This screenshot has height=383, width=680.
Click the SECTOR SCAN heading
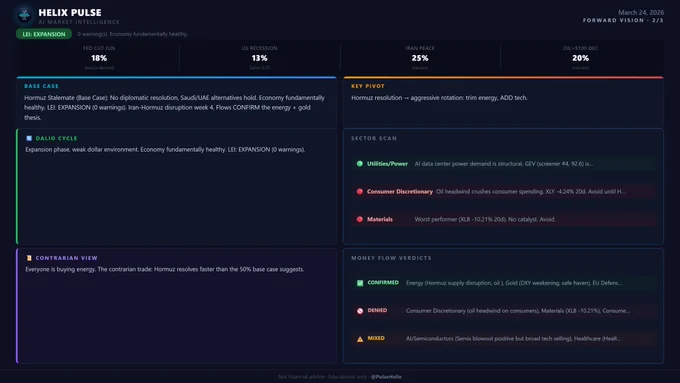coord(374,138)
